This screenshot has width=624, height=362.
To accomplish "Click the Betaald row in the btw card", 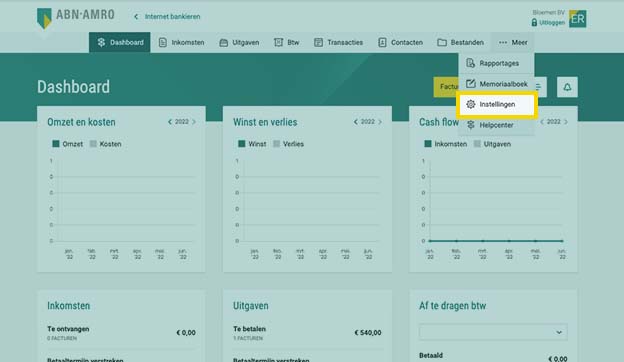I will point(493,356).
